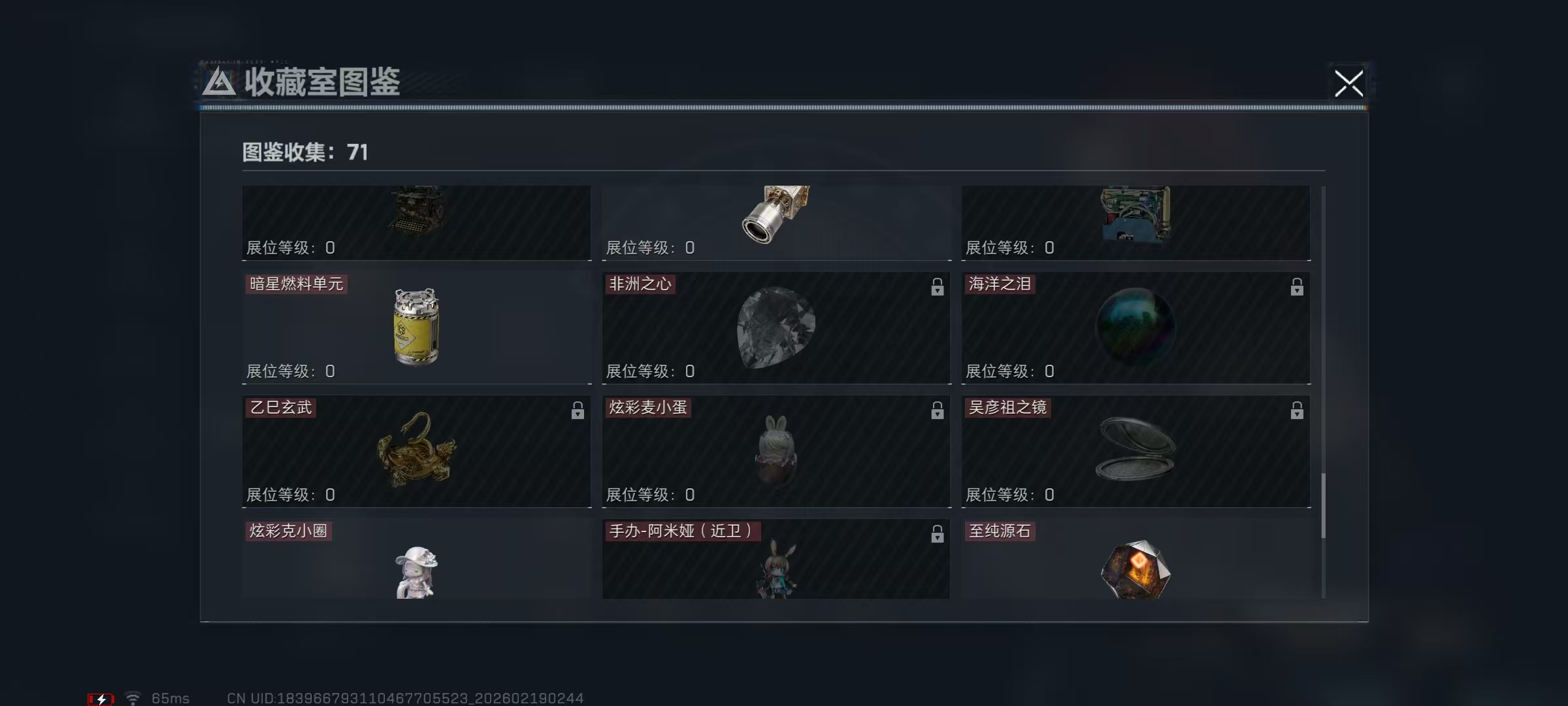Click the lock icon on 吴彦祖之镜
The image size is (1568, 706).
coord(1297,411)
